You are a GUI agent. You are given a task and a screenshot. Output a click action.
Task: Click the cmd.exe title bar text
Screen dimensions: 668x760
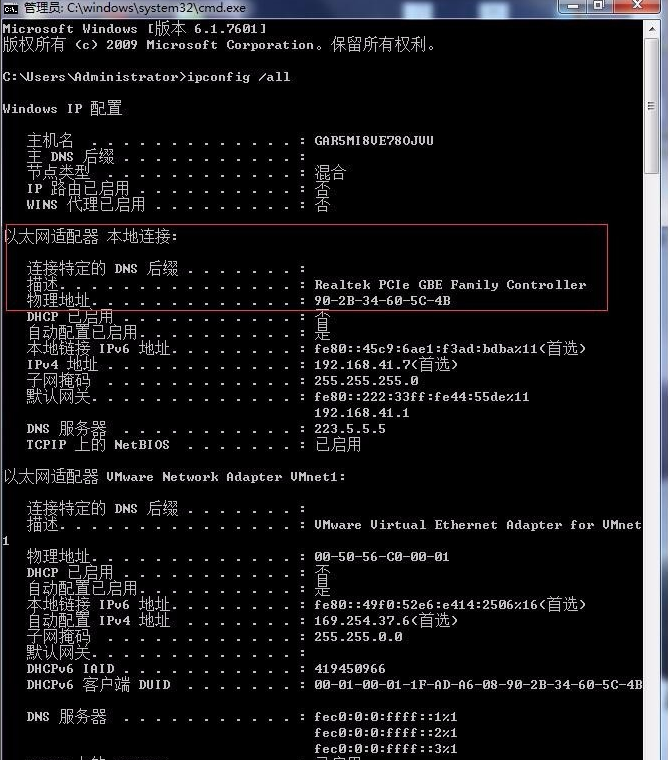[x=135, y=8]
